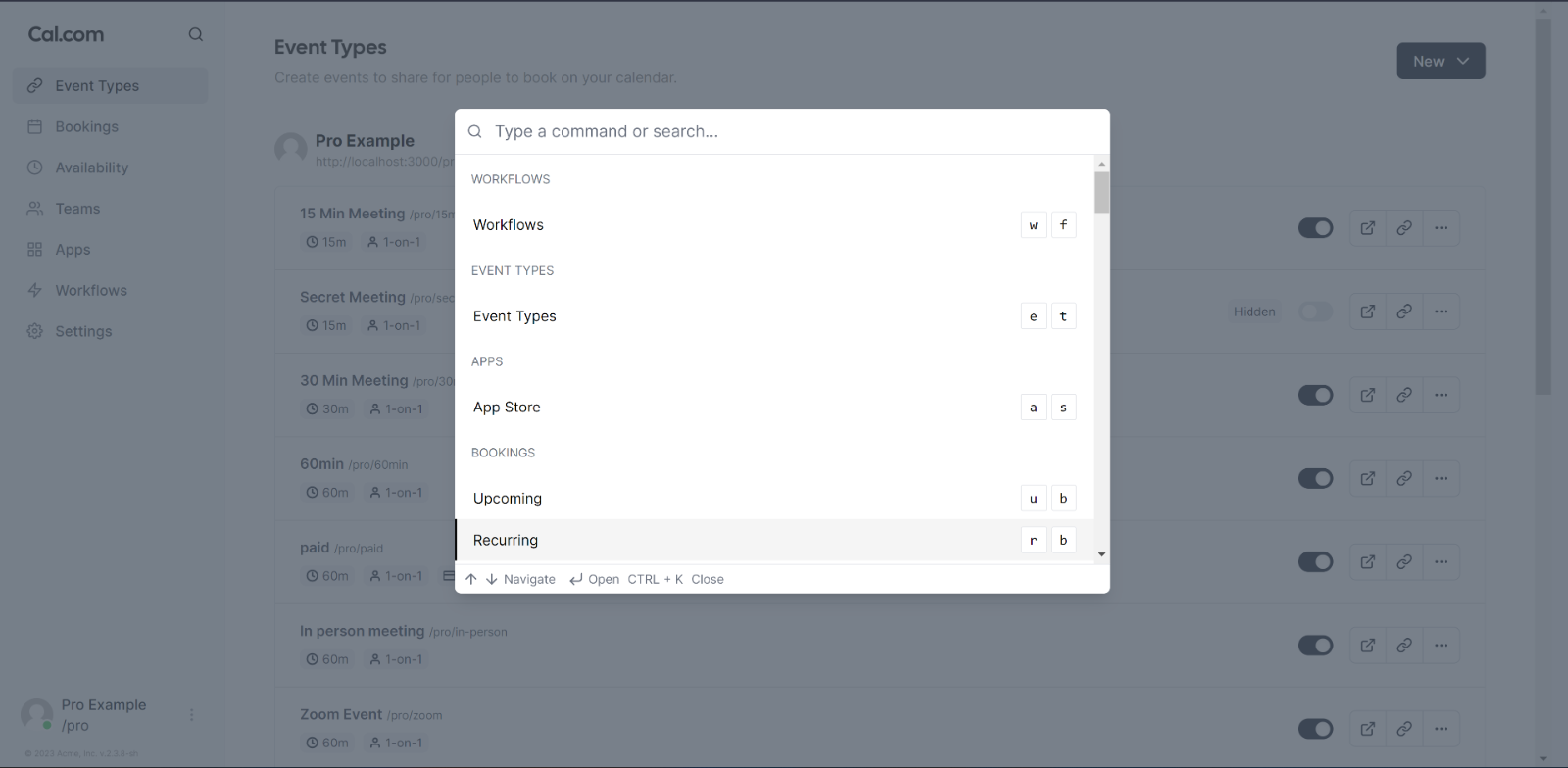Toggle the In person meeting switch
Screen dimensions: 1568x768
click(1316, 646)
